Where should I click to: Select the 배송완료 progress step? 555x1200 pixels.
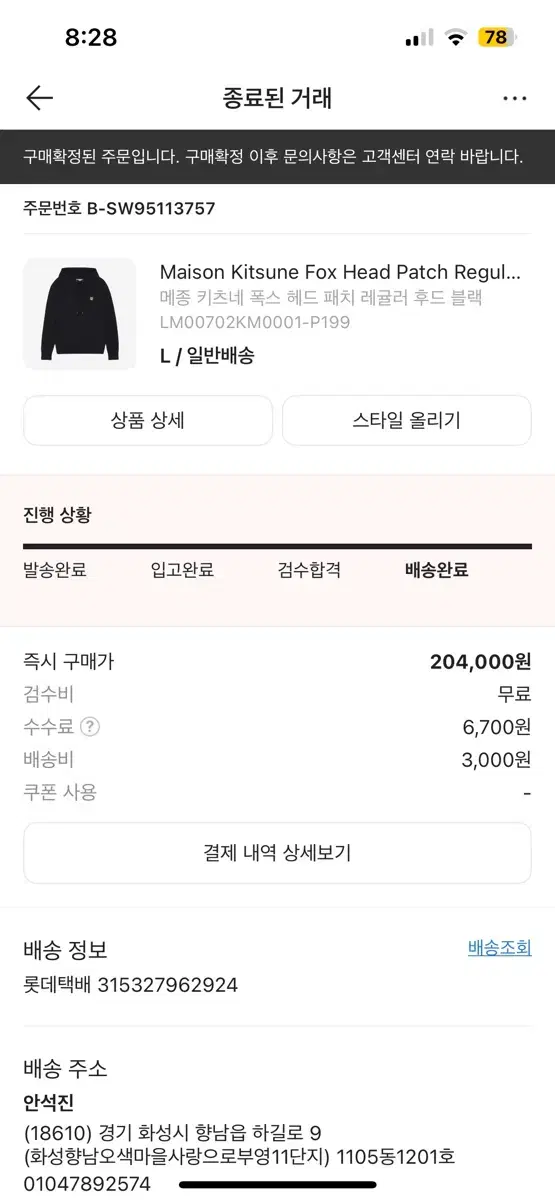[437, 571]
